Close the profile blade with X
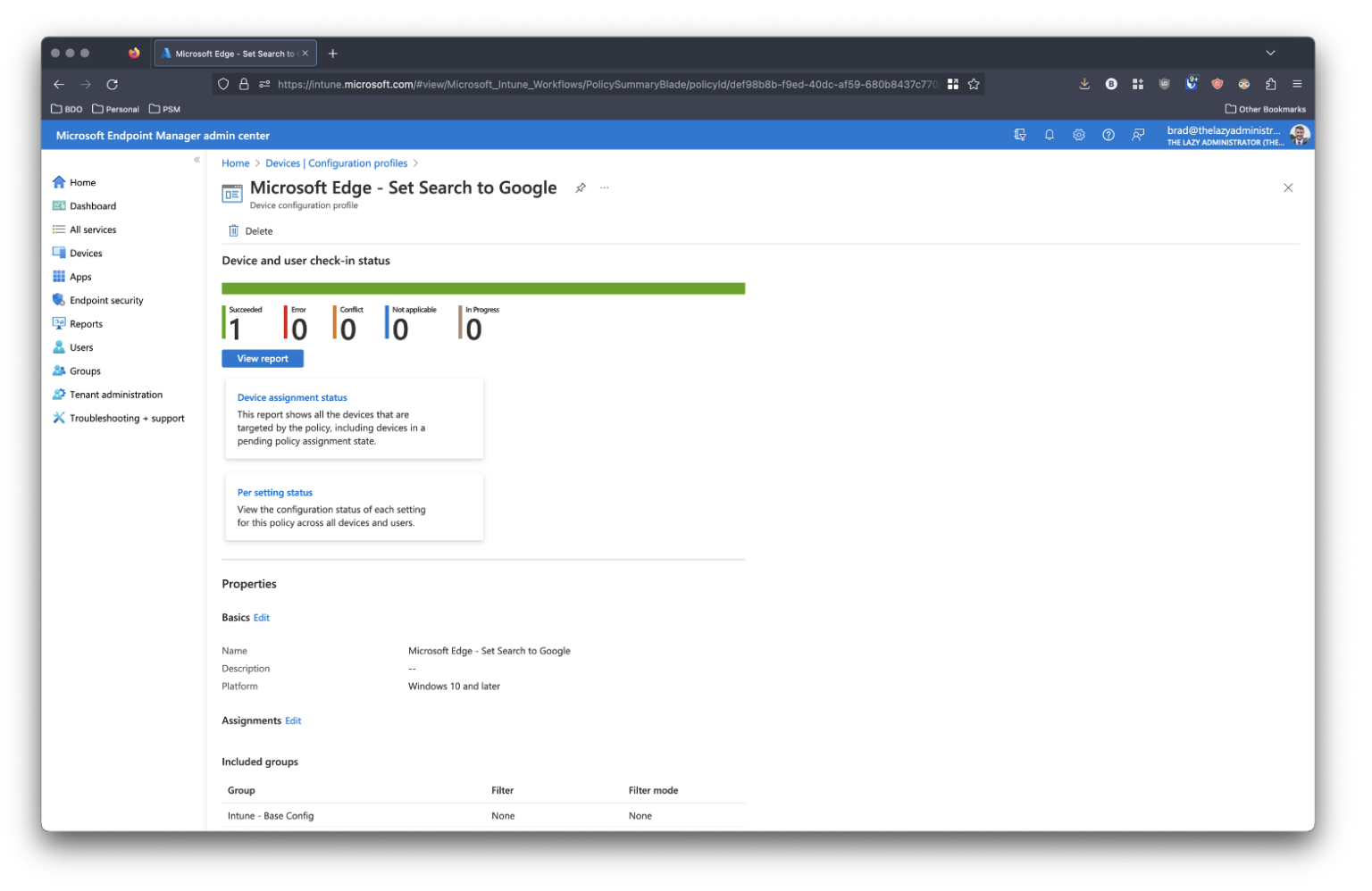Screen dimensions: 1372x891 tap(1288, 187)
